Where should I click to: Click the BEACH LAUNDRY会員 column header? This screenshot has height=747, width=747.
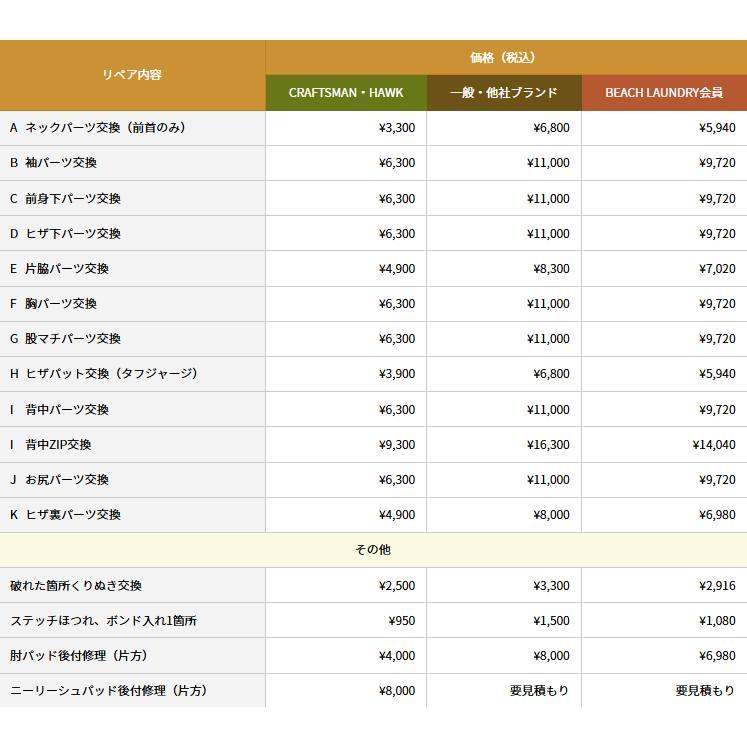[x=663, y=93]
